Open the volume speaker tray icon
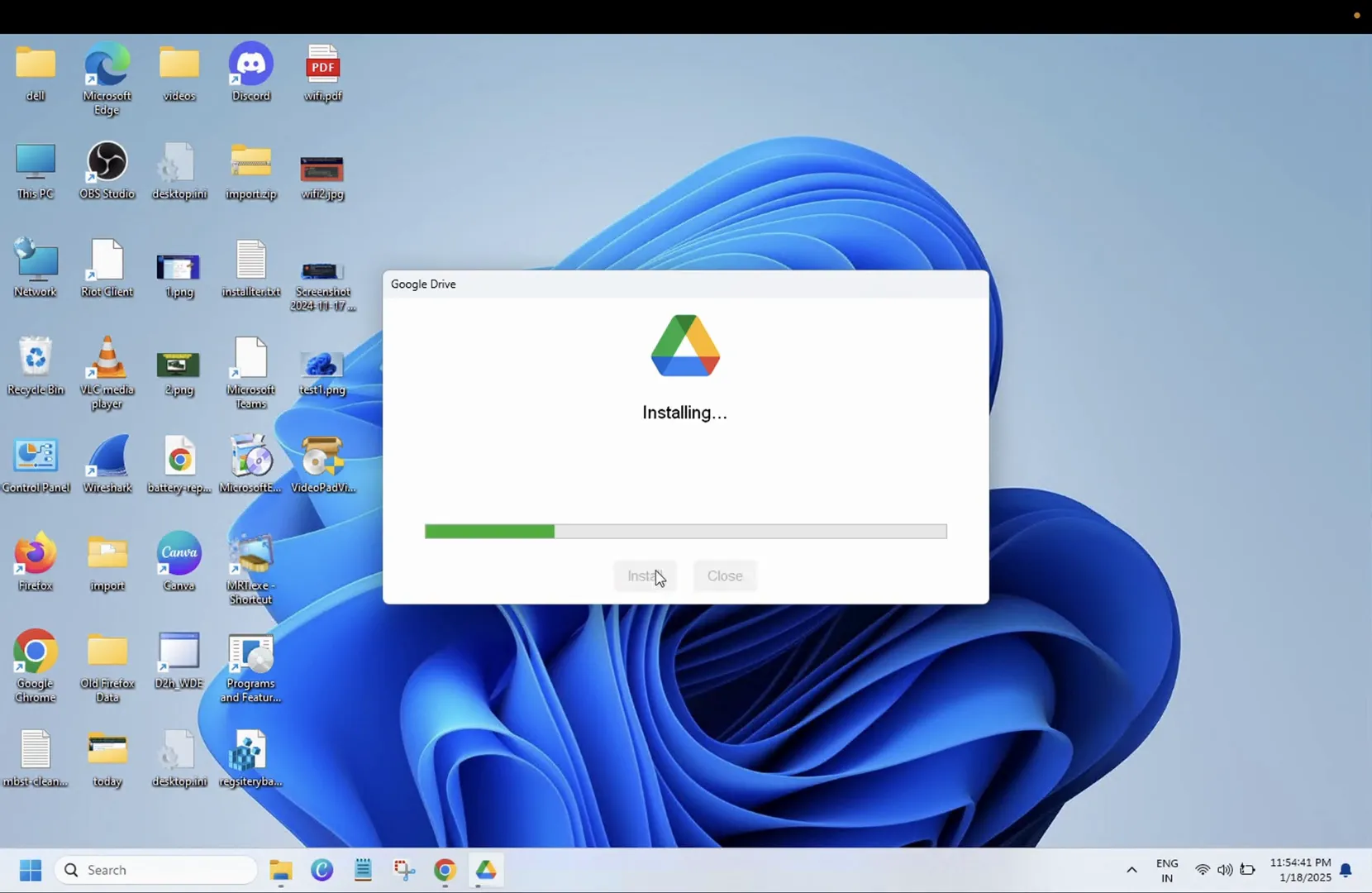 1225,870
